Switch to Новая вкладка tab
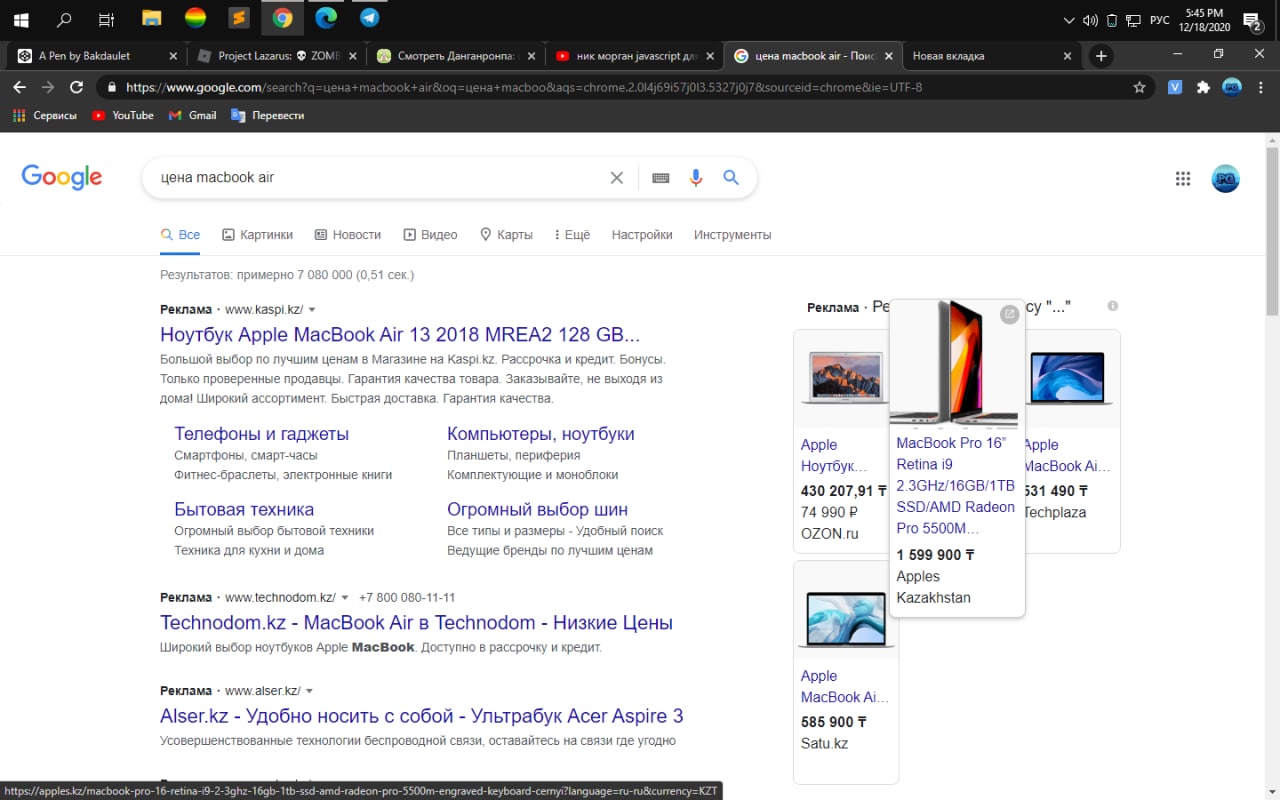 pyautogui.click(x=991, y=56)
